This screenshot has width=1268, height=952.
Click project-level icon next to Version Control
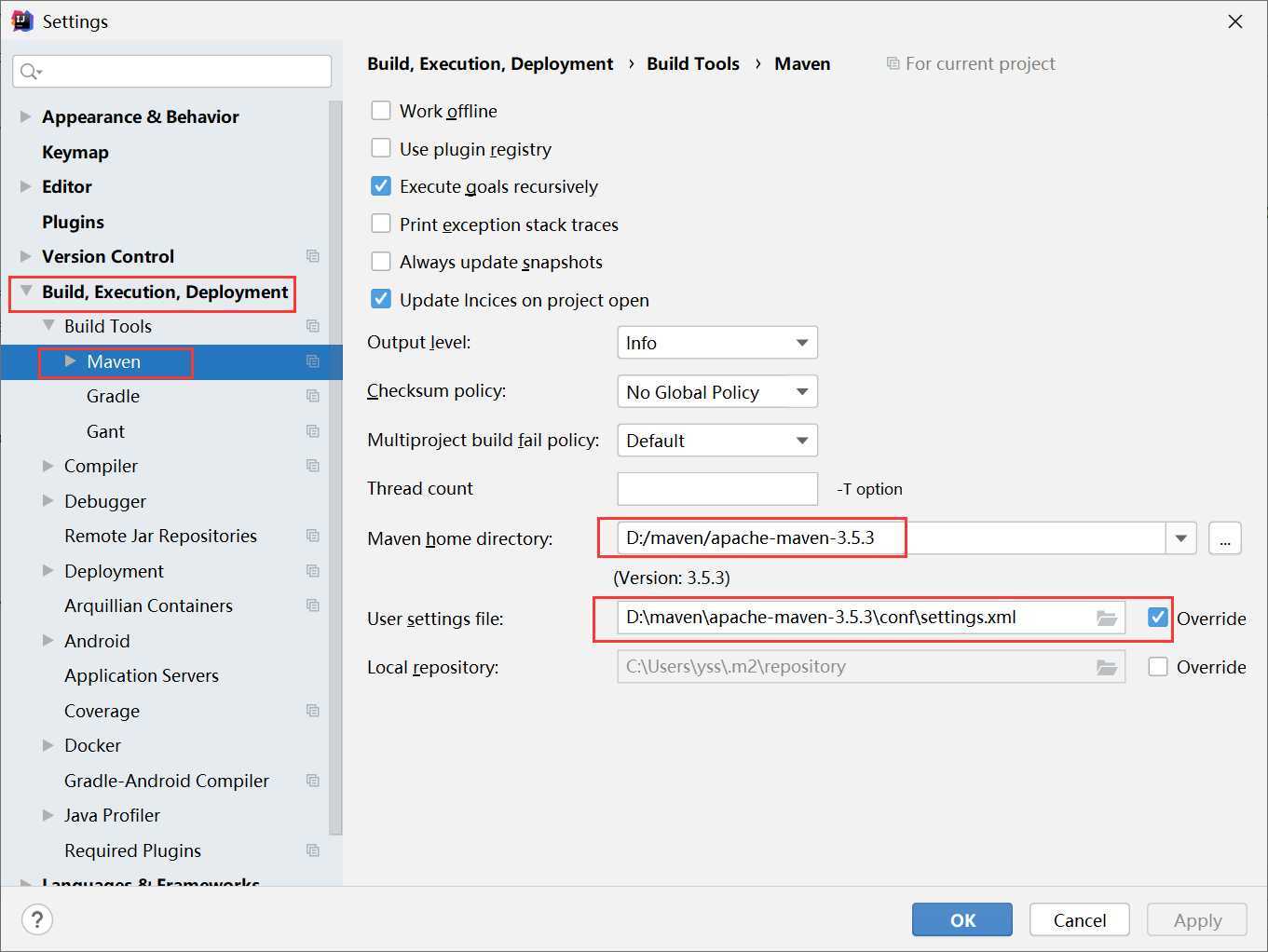(313, 256)
